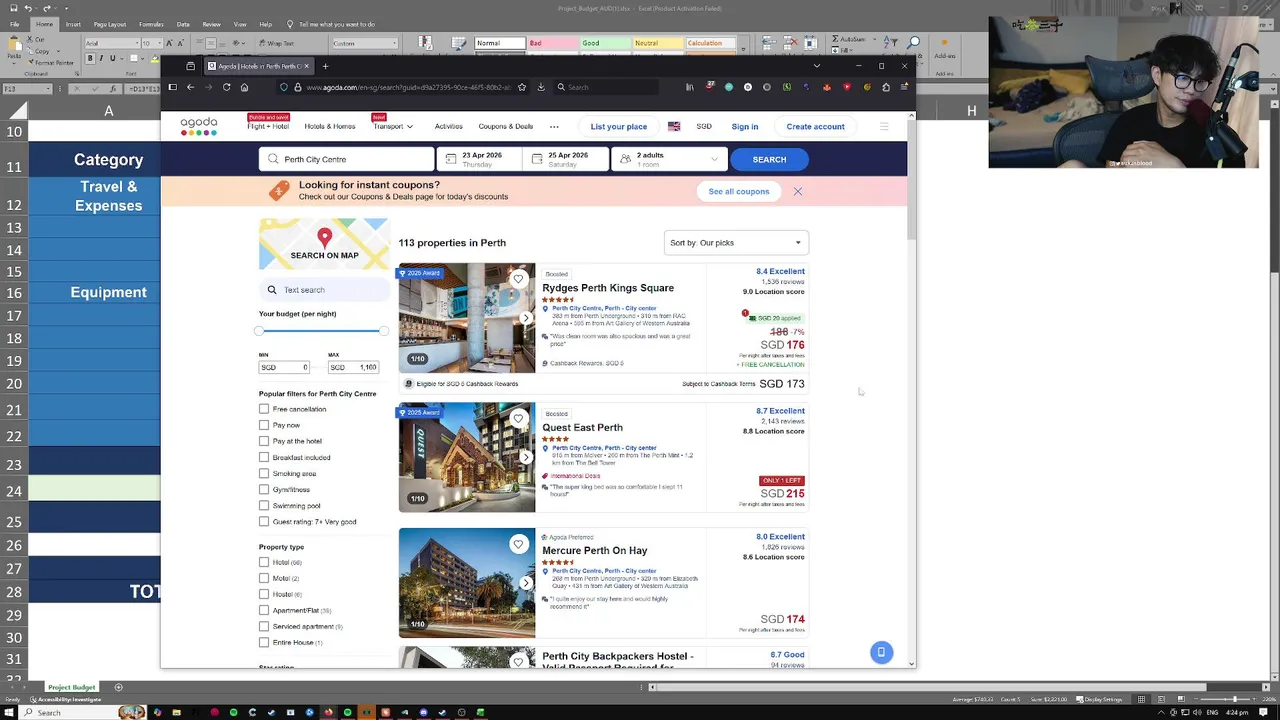
Task: Check the Swimming pool filter
Action: pyautogui.click(x=264, y=505)
